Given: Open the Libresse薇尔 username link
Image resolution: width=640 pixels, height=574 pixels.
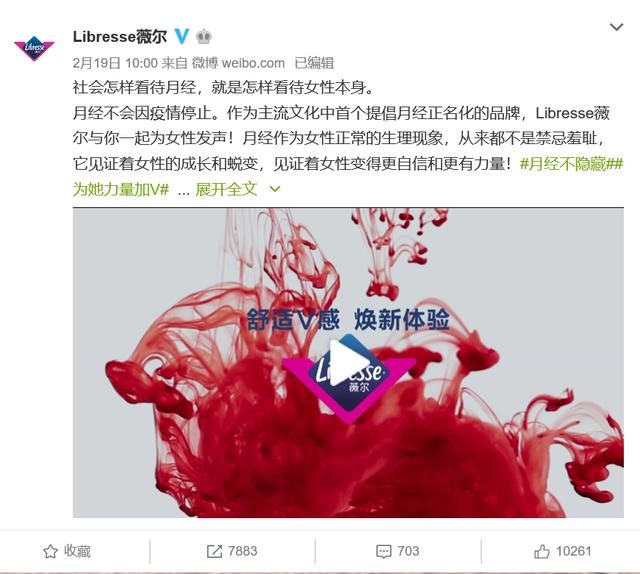Looking at the screenshot, I should pos(120,37).
